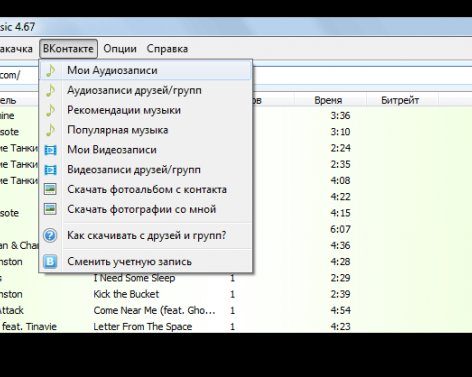Click the VK logo icon
Image resolution: width=472 pixels, height=377 pixels.
(50, 262)
